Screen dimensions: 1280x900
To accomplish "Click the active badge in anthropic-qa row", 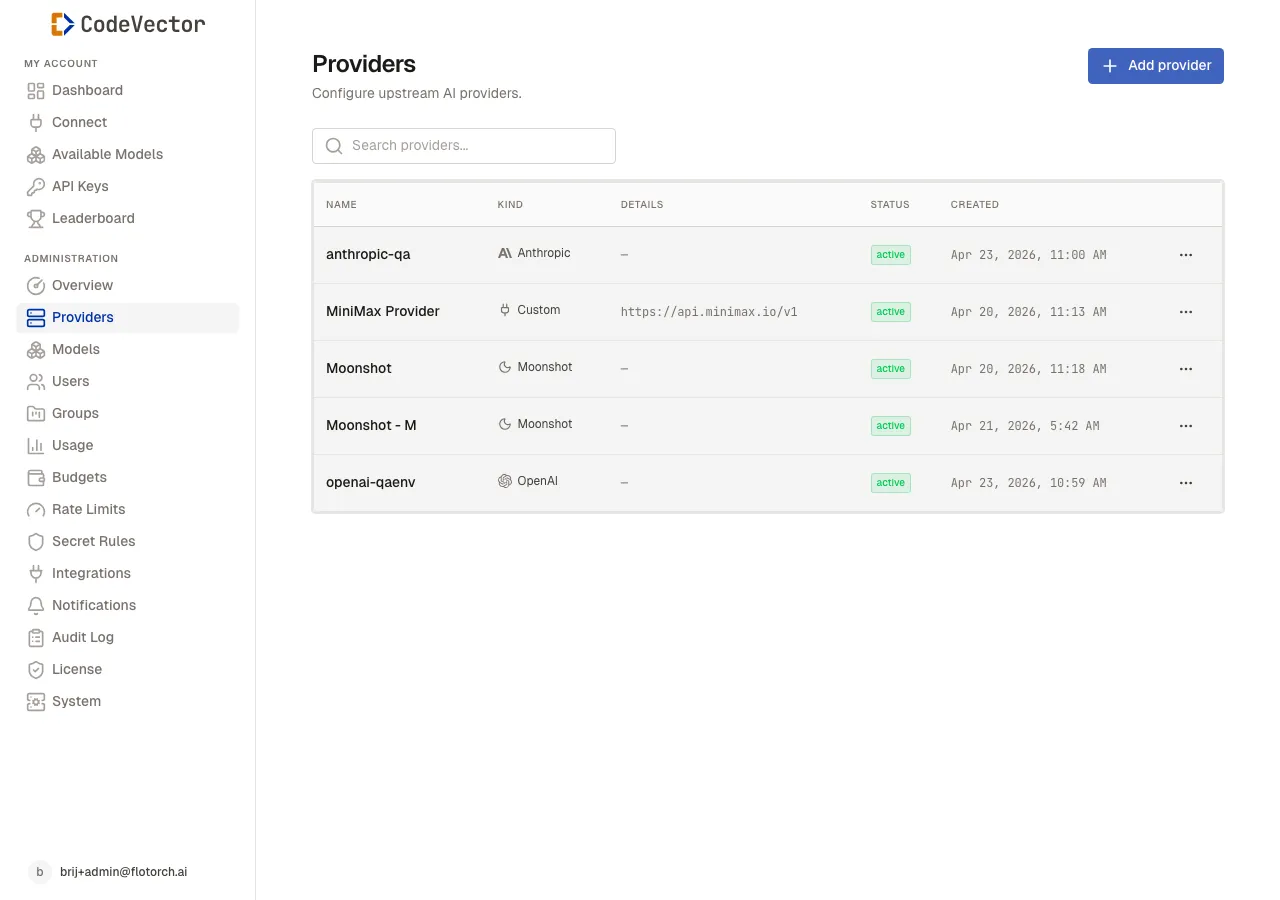I will click(x=891, y=255).
